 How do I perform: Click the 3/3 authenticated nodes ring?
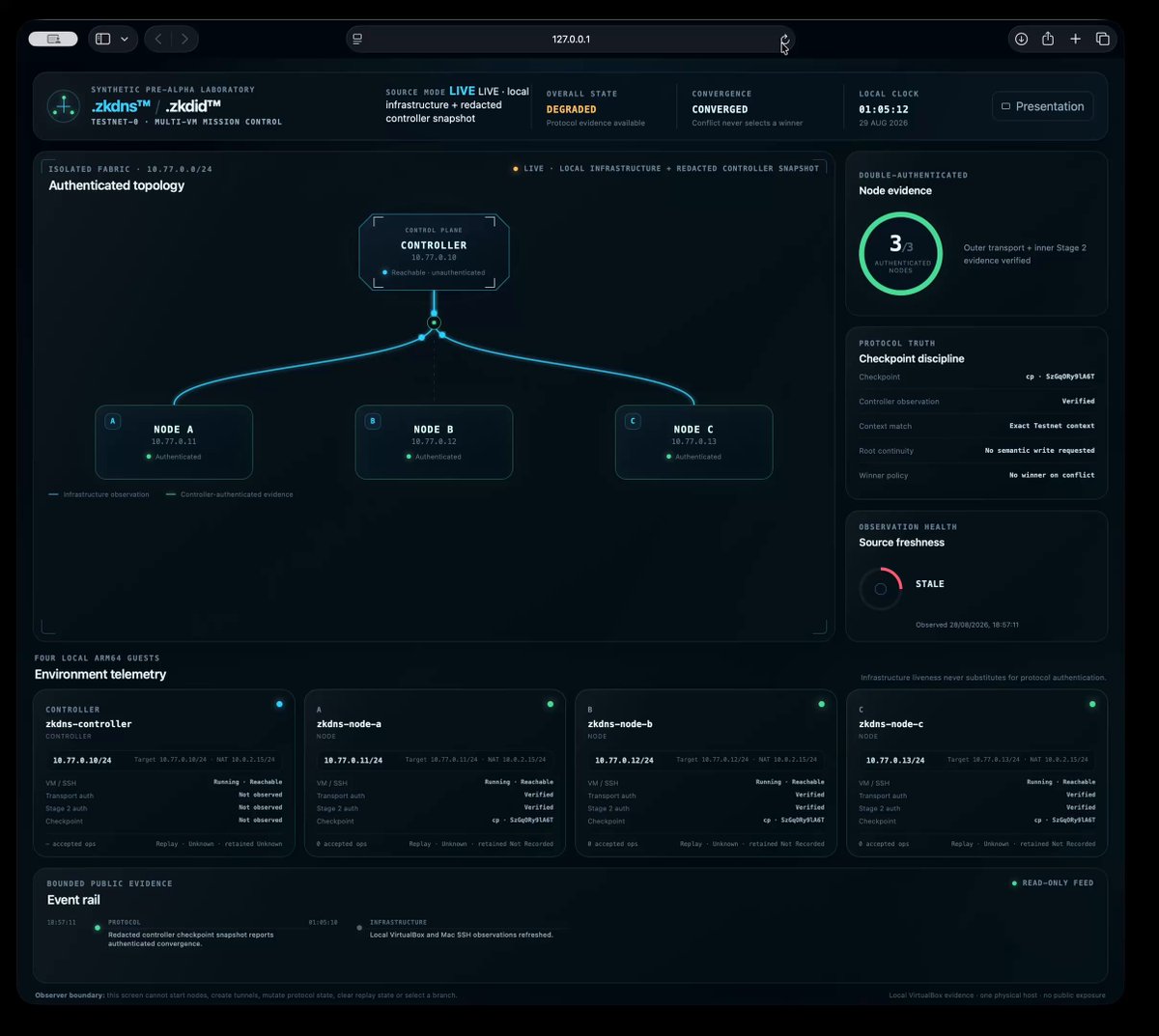(901, 253)
